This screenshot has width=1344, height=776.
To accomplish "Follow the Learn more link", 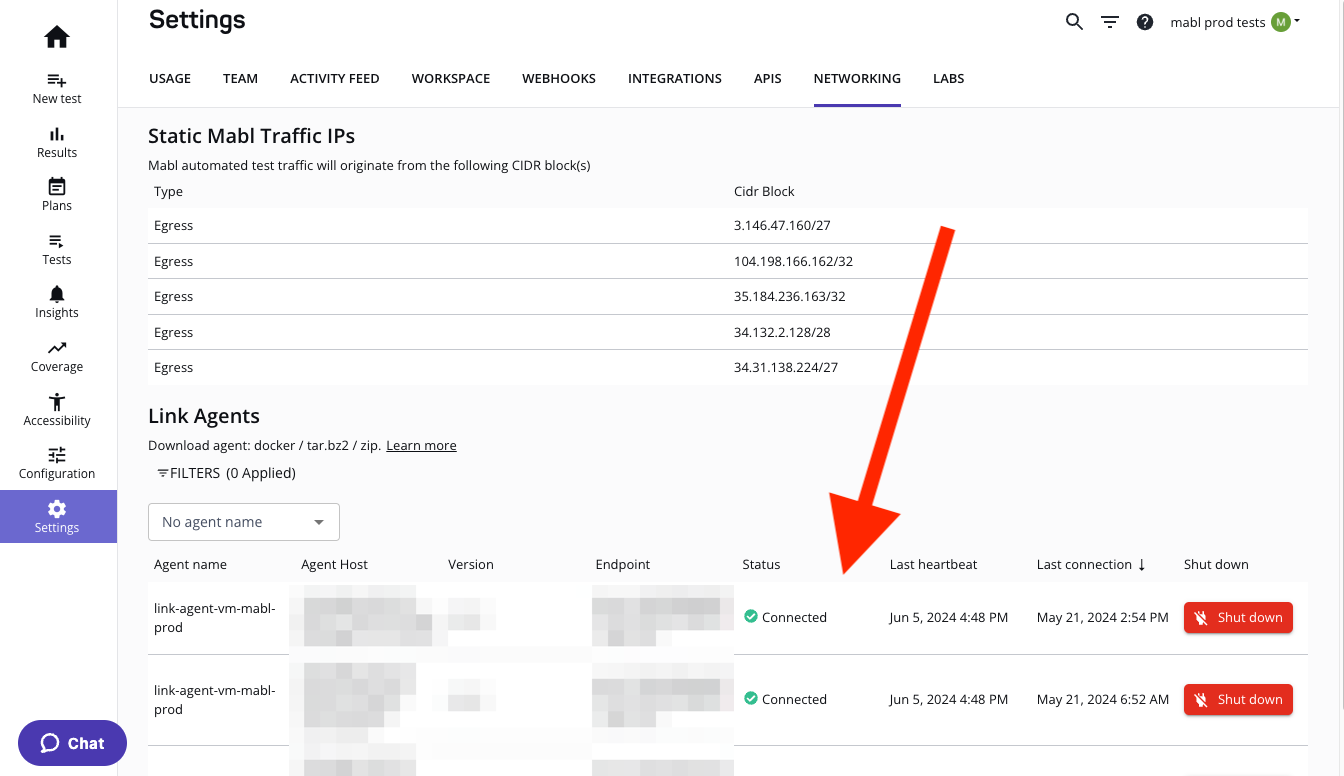I will tap(421, 446).
